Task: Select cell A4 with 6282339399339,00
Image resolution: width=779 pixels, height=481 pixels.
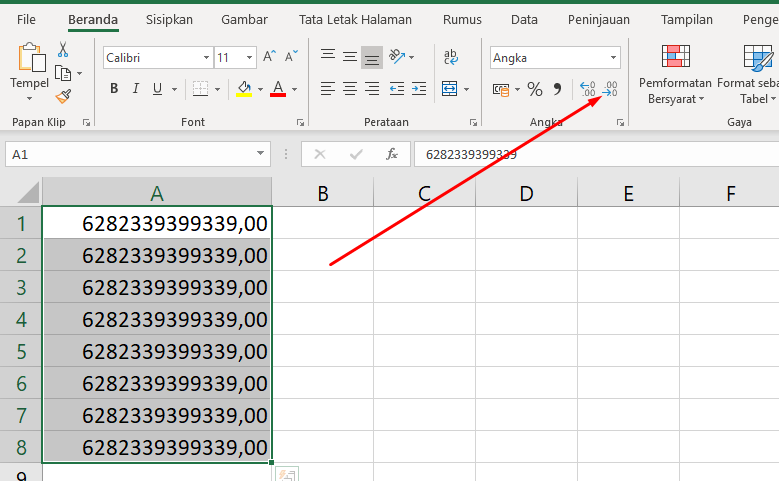Action: click(157, 319)
